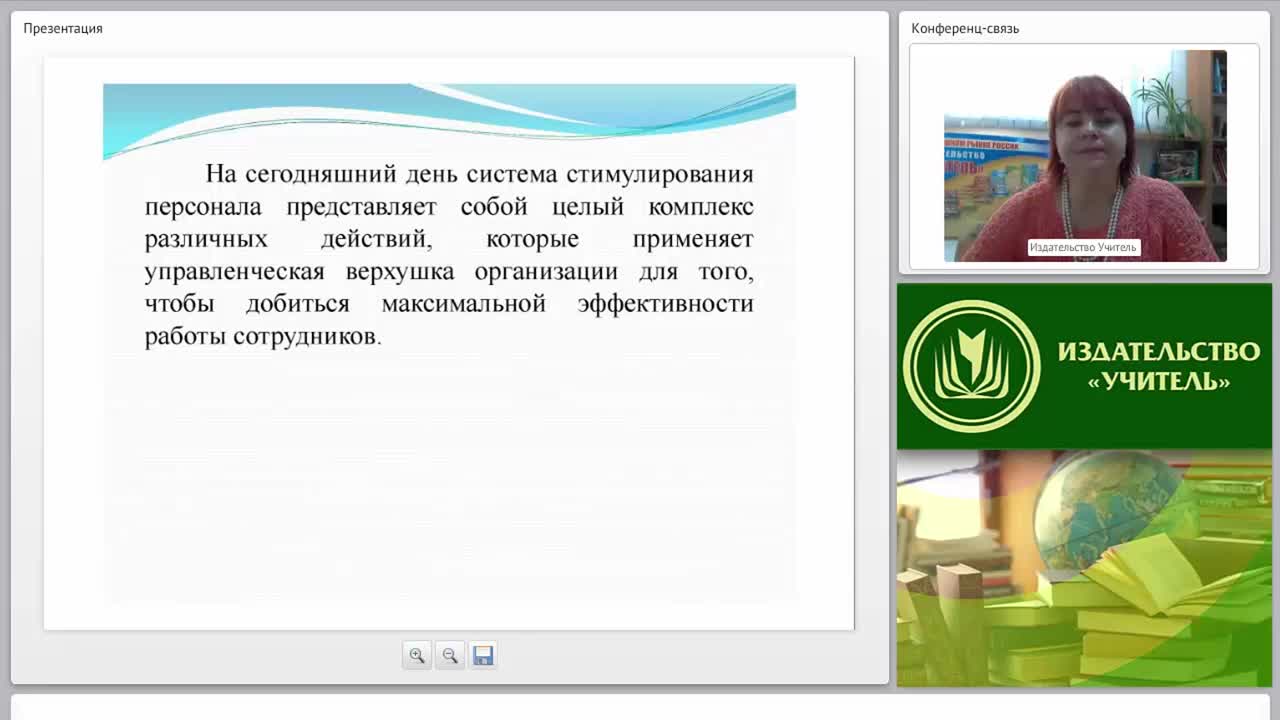Click the 'Конференц-связь' panel title
The height and width of the screenshot is (720, 1280).
pos(965,28)
